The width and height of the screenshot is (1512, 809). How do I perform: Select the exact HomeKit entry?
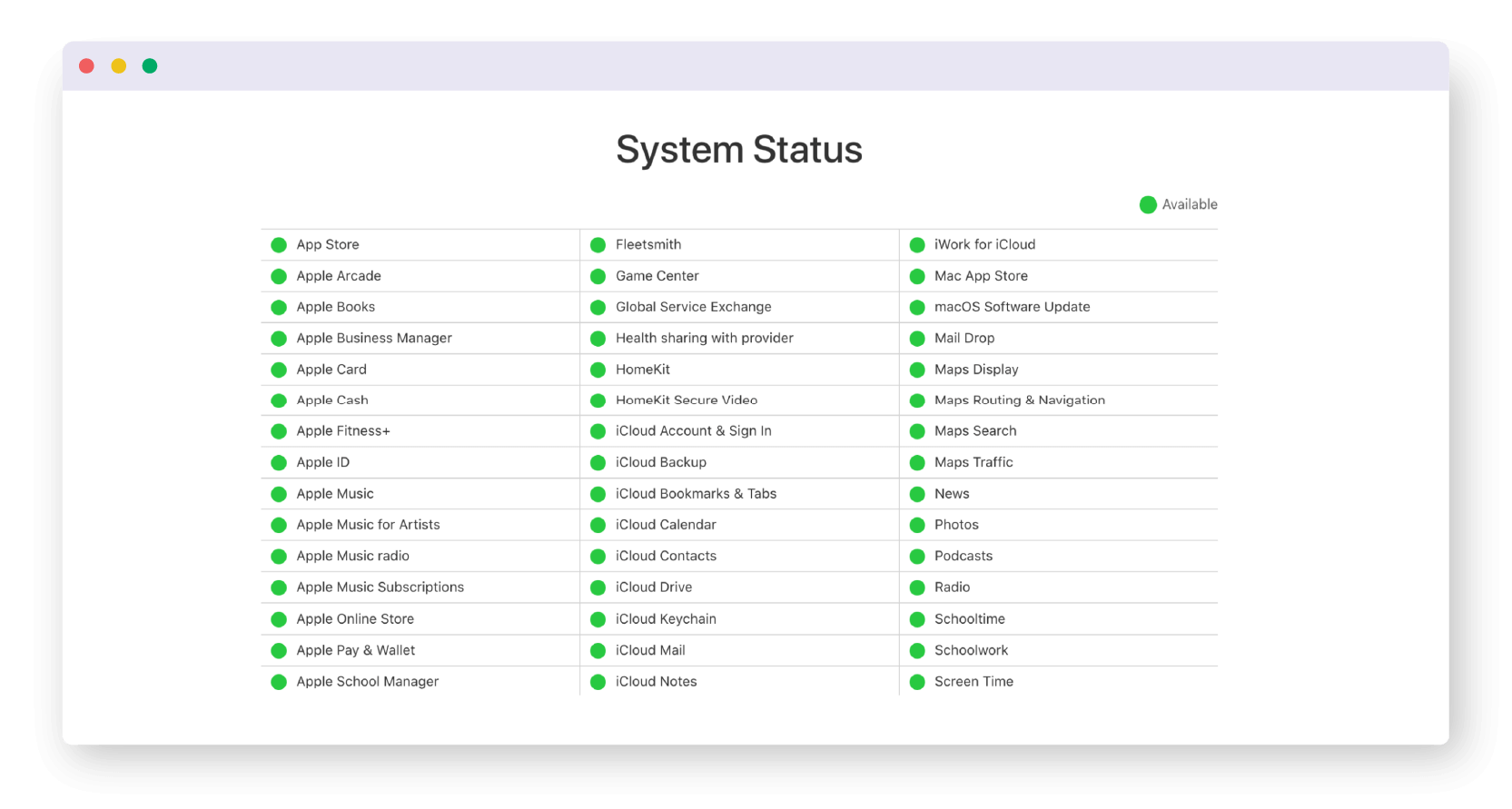[x=643, y=370]
